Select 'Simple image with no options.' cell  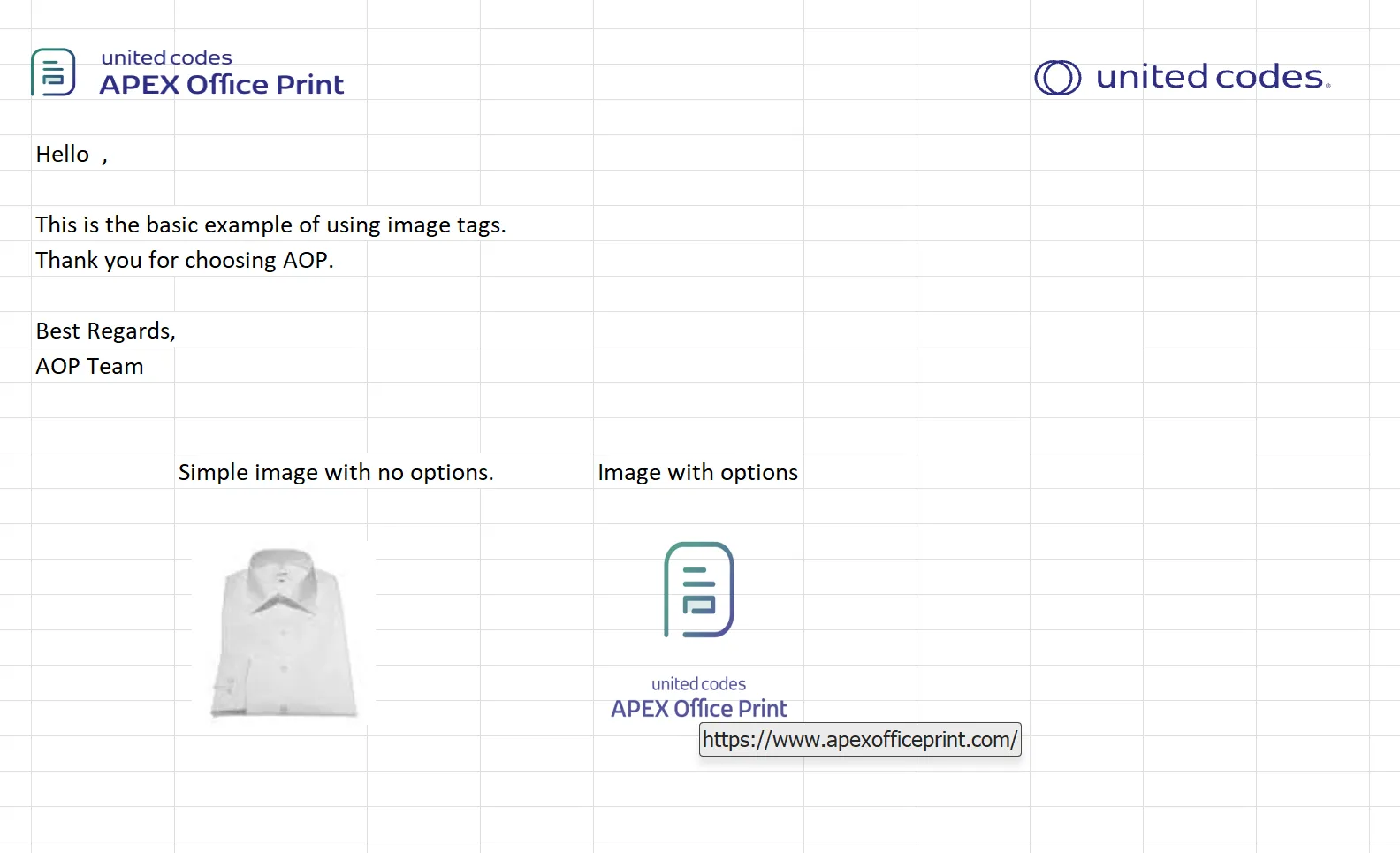point(336,472)
